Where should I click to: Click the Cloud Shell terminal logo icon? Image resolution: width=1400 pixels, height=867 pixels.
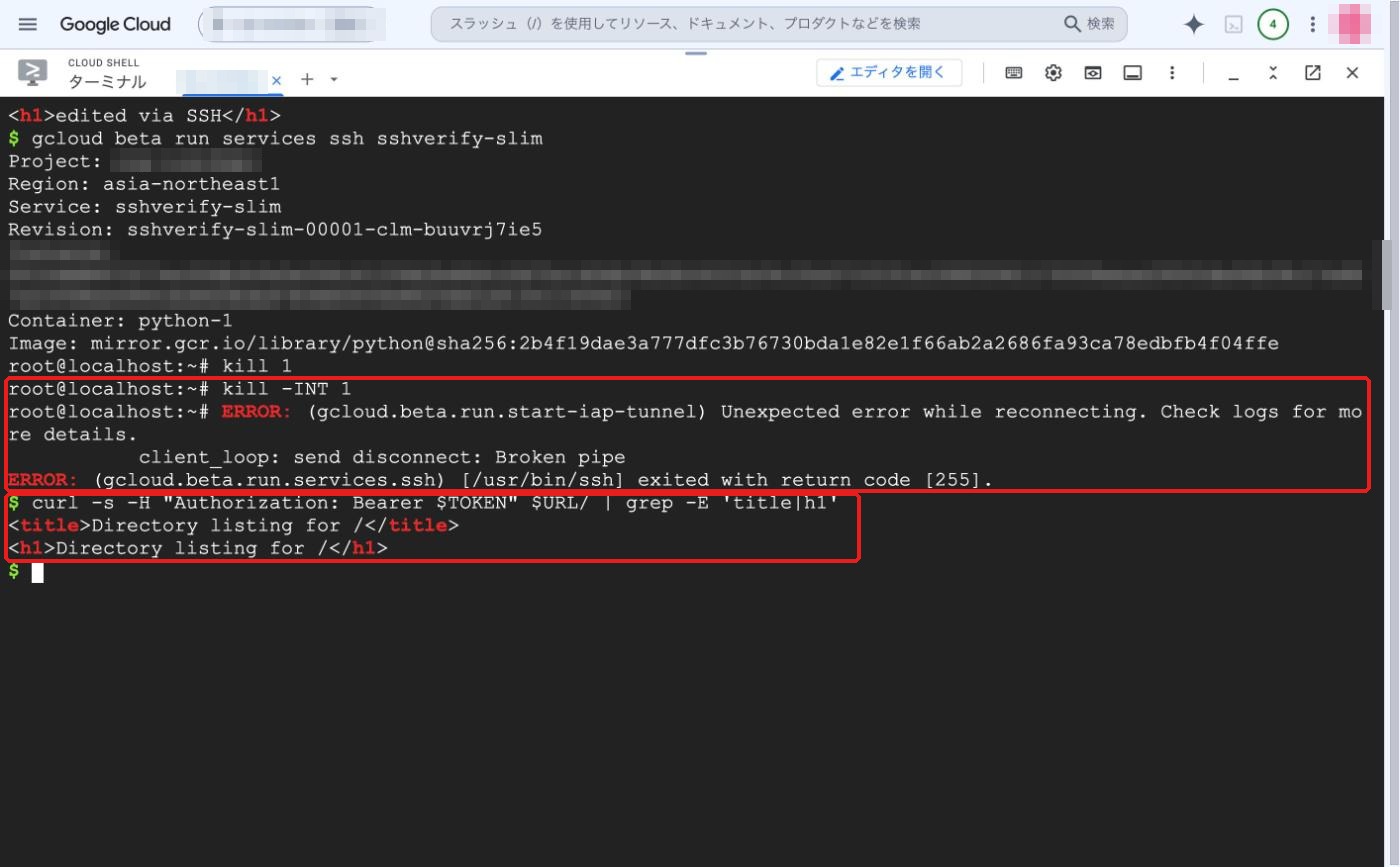tap(33, 72)
